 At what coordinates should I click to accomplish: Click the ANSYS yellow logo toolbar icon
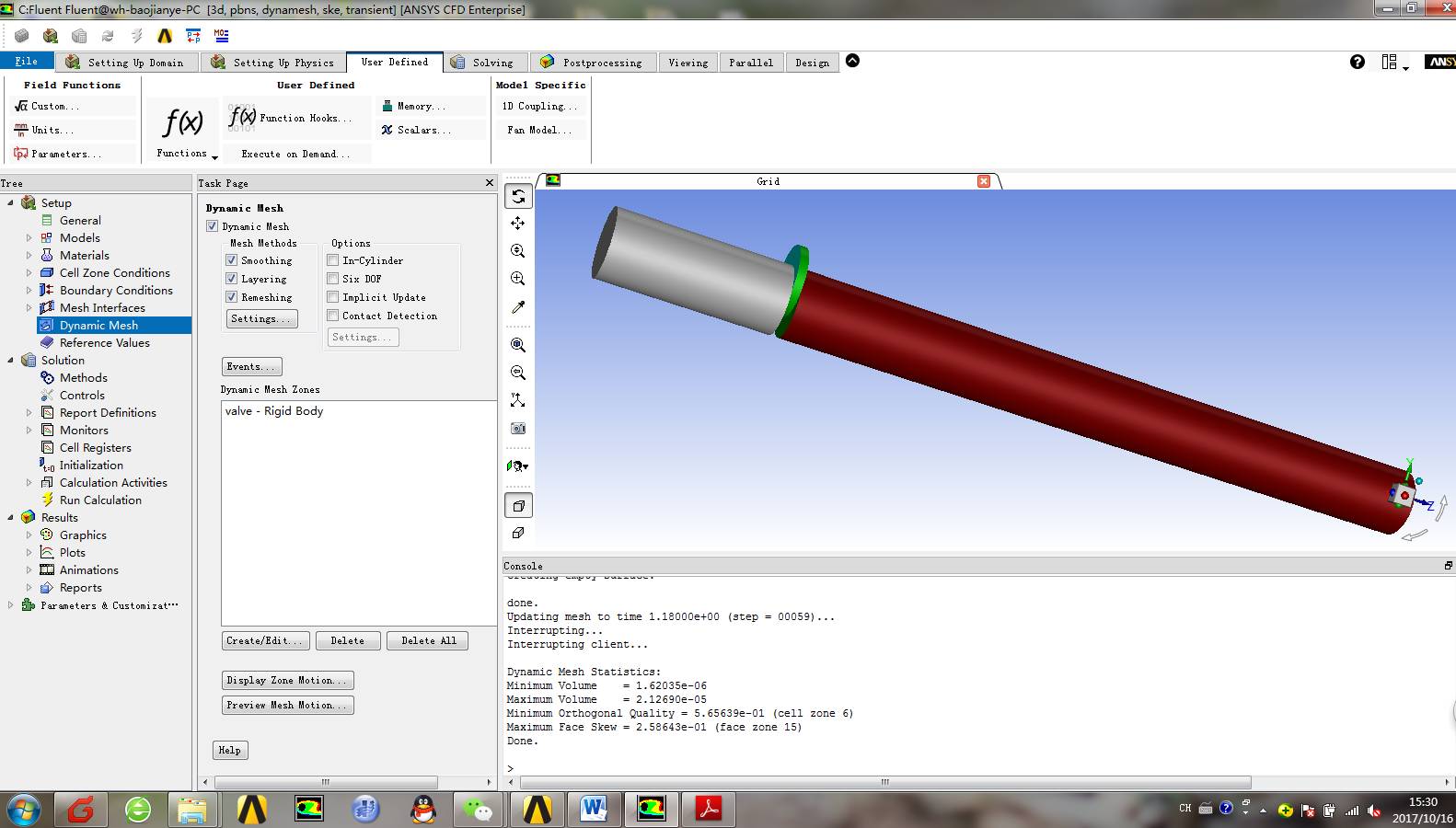(x=165, y=36)
